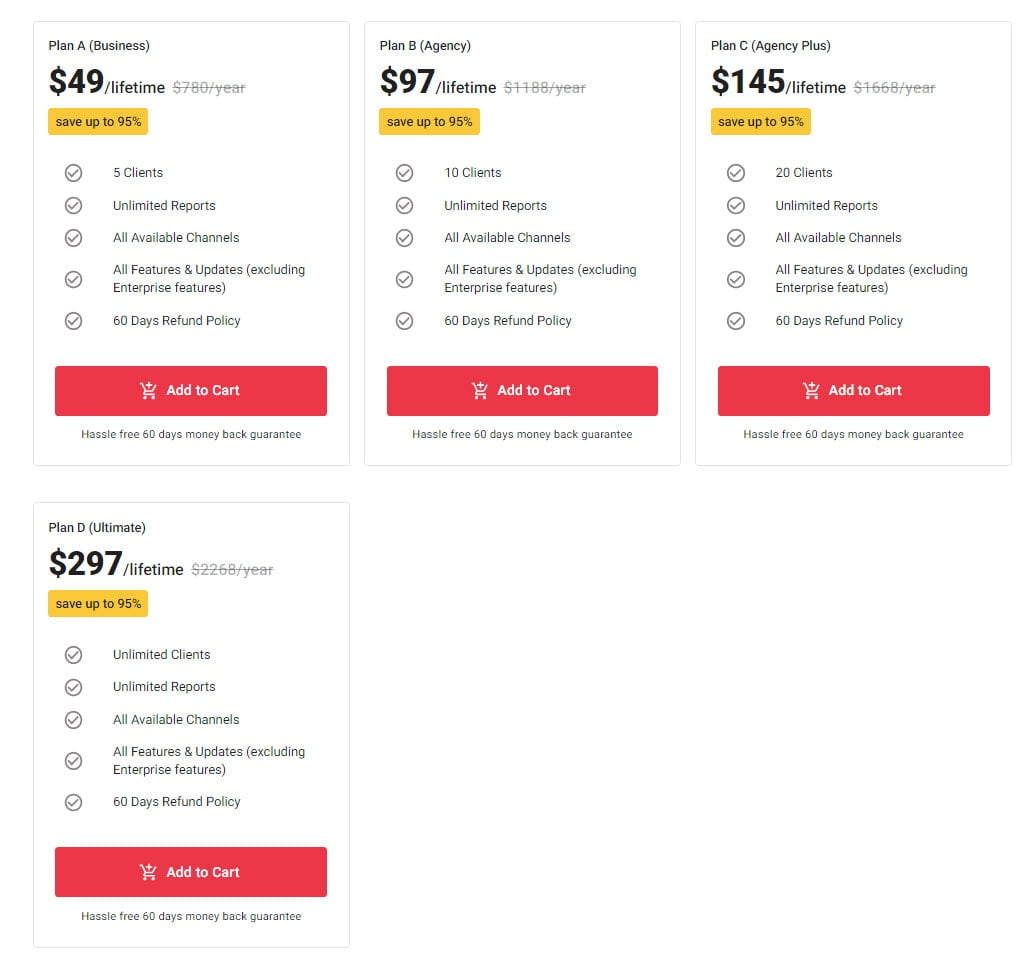Click Plan A 60 Days Refund checkmark
Image resolution: width=1023 pixels, height=964 pixels.
(x=73, y=321)
